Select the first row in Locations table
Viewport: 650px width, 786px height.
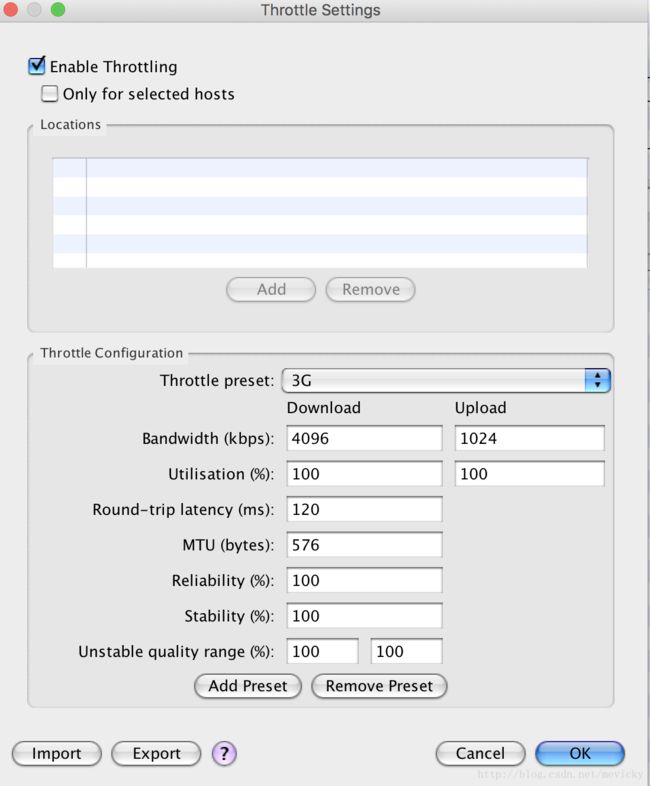pyautogui.click(x=320, y=168)
